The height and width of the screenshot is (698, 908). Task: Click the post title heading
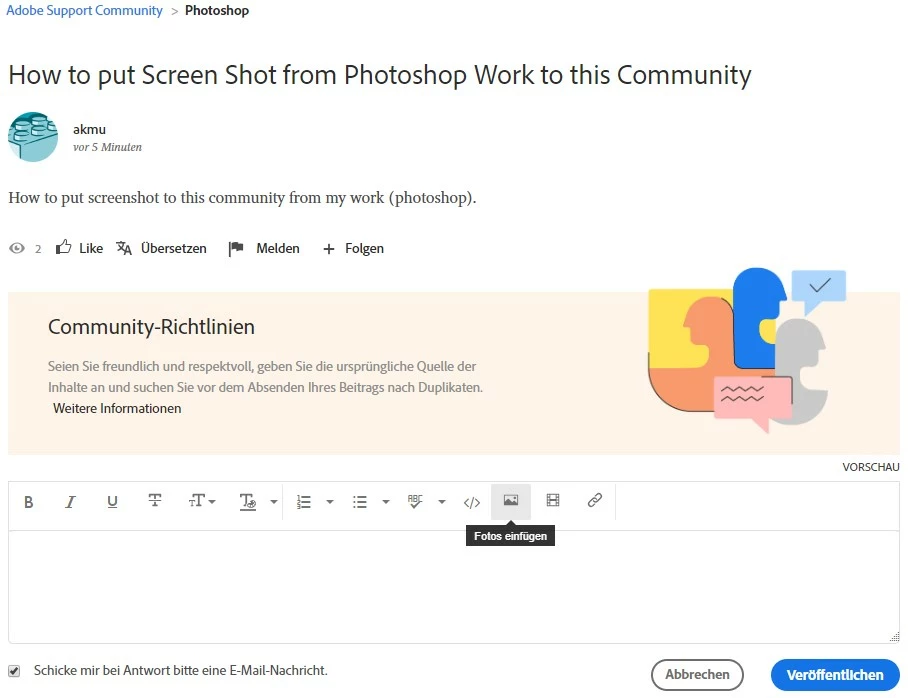click(x=380, y=75)
